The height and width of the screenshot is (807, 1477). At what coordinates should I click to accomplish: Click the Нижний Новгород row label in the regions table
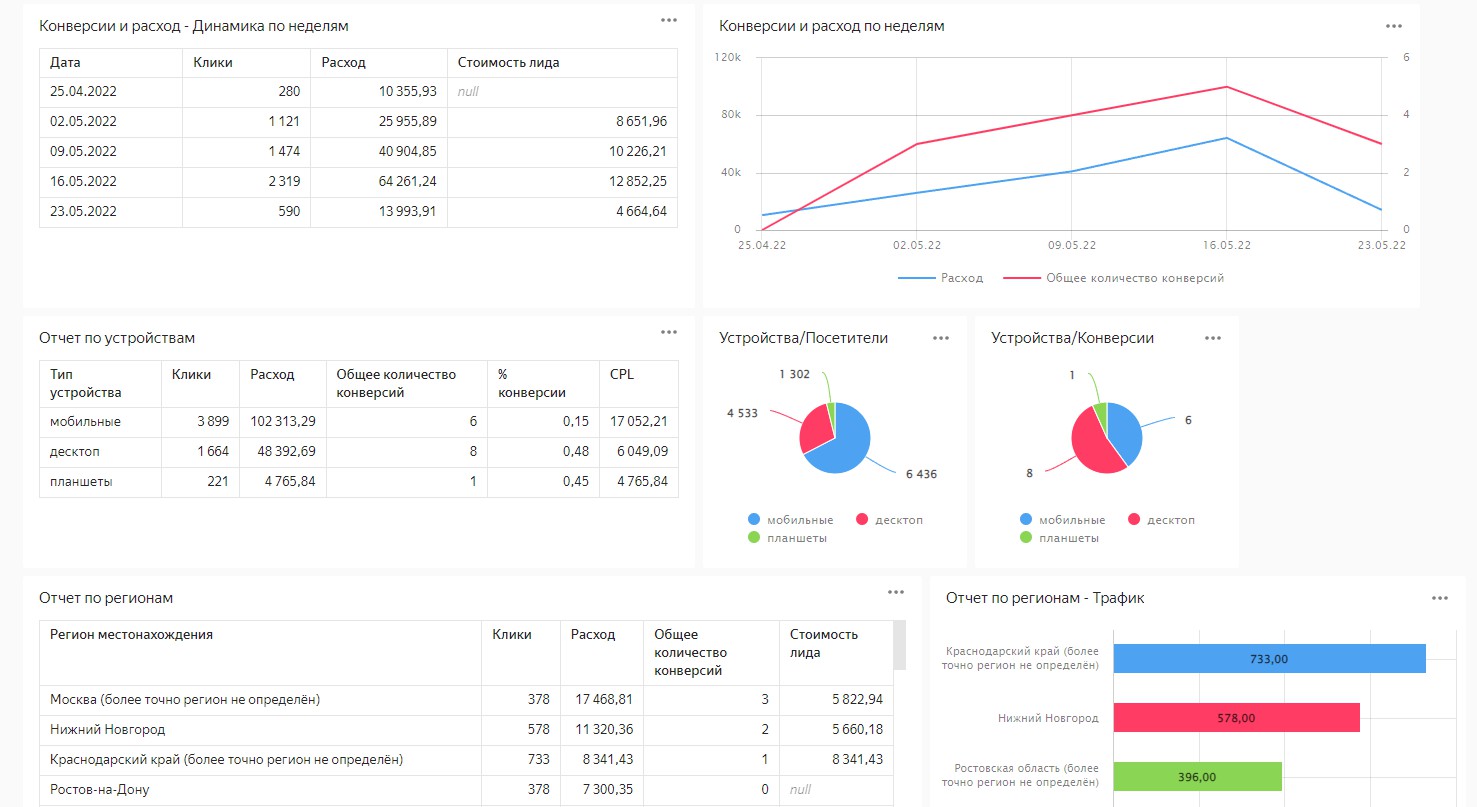260,730
